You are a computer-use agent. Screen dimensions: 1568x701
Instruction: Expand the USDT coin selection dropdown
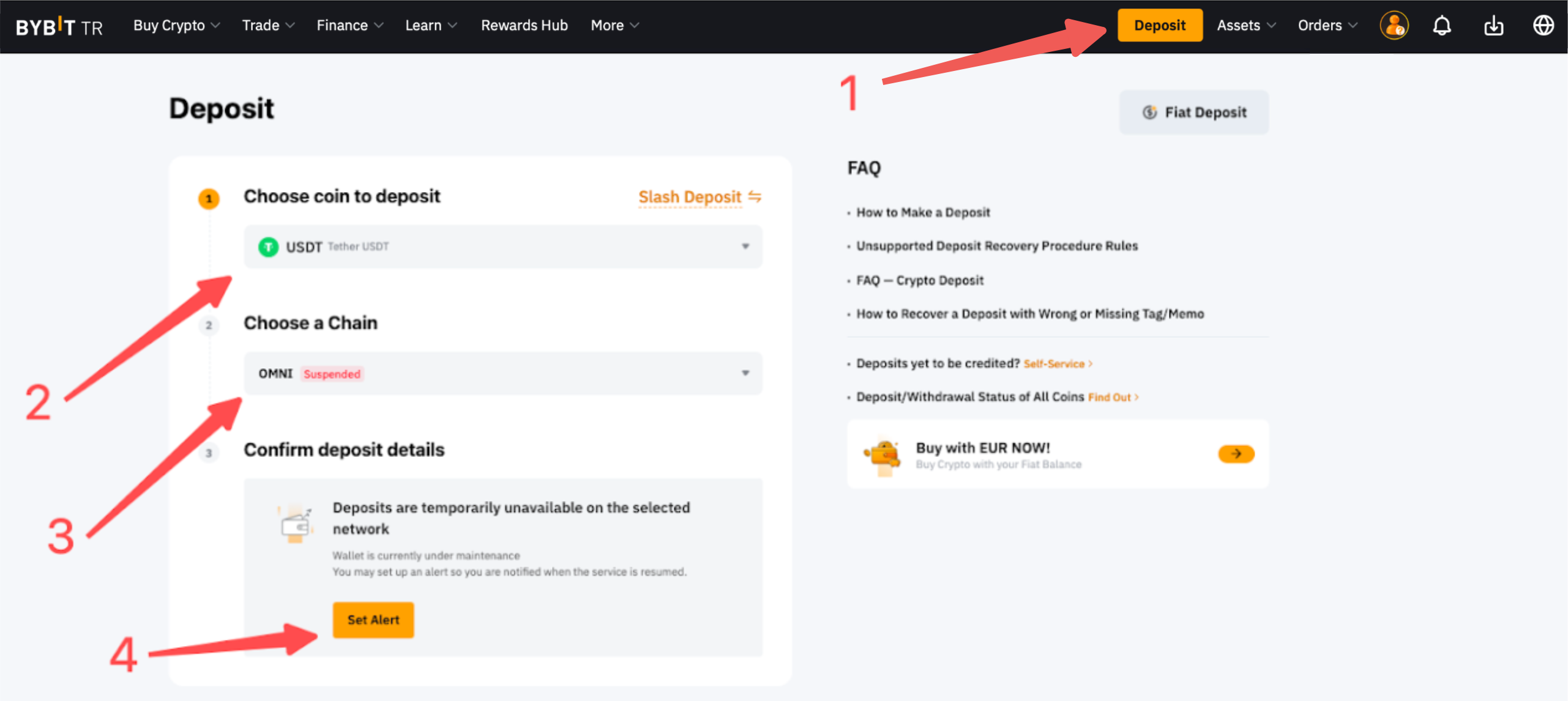tap(745, 247)
